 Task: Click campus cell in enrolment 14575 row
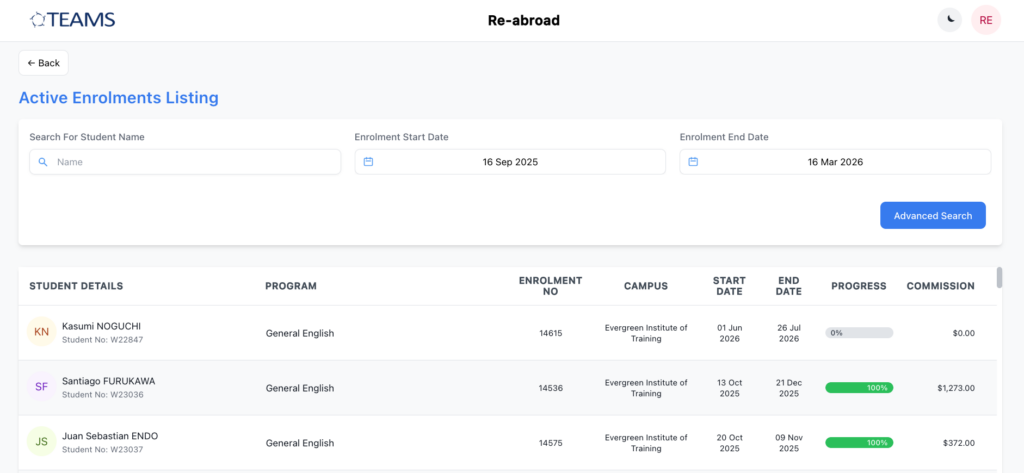tap(646, 443)
